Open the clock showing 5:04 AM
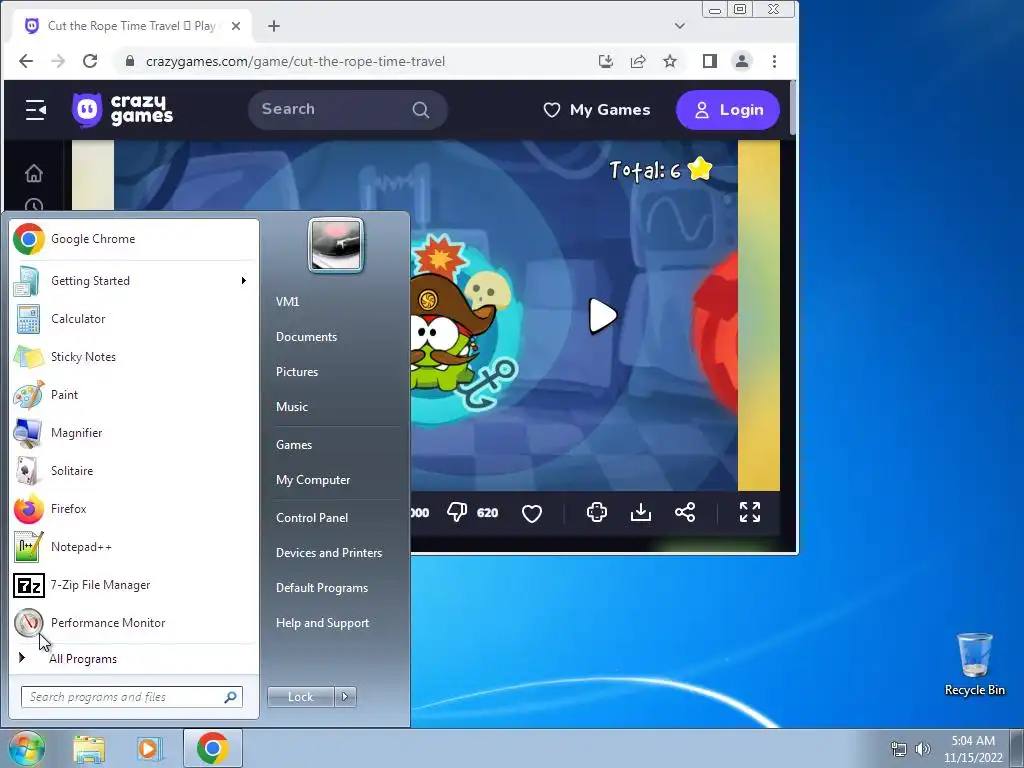This screenshot has height=768, width=1024. pyautogui.click(x=973, y=749)
